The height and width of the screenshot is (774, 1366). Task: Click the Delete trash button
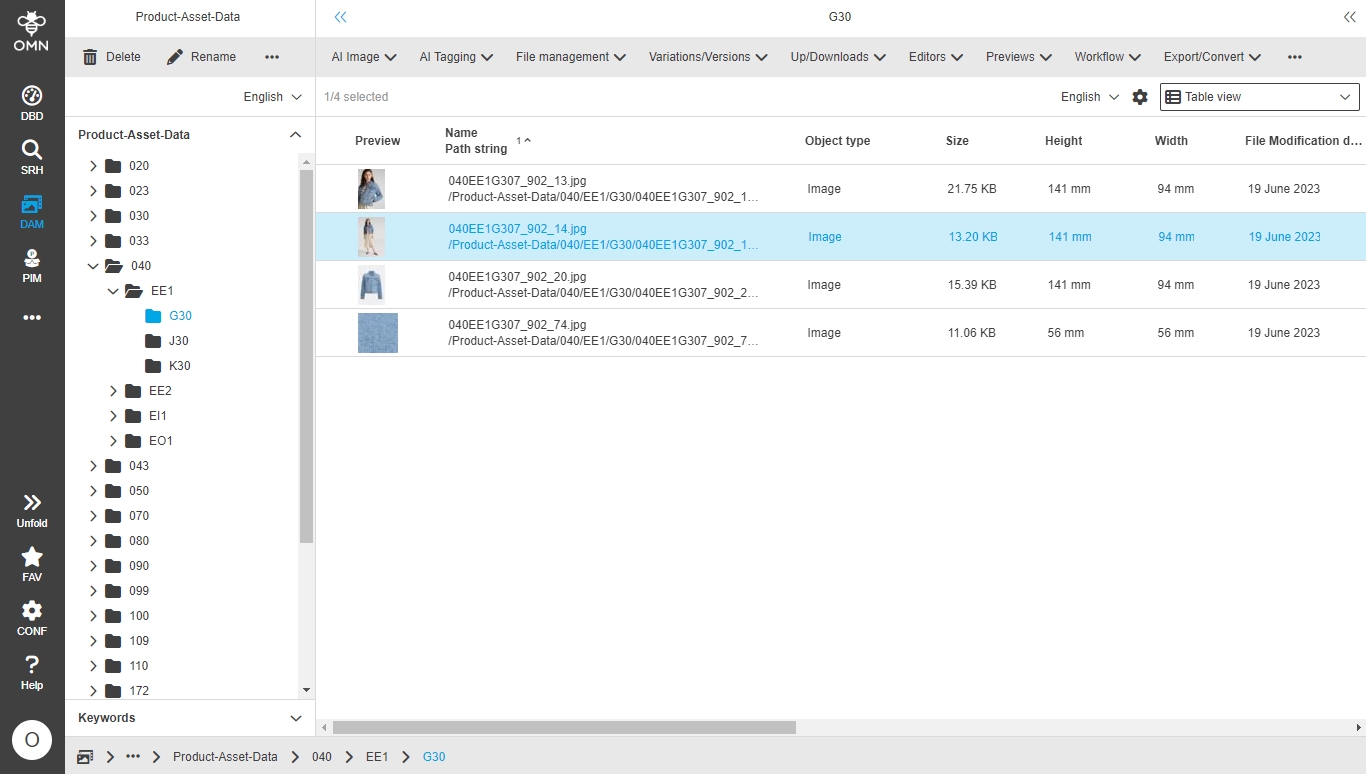(111, 57)
